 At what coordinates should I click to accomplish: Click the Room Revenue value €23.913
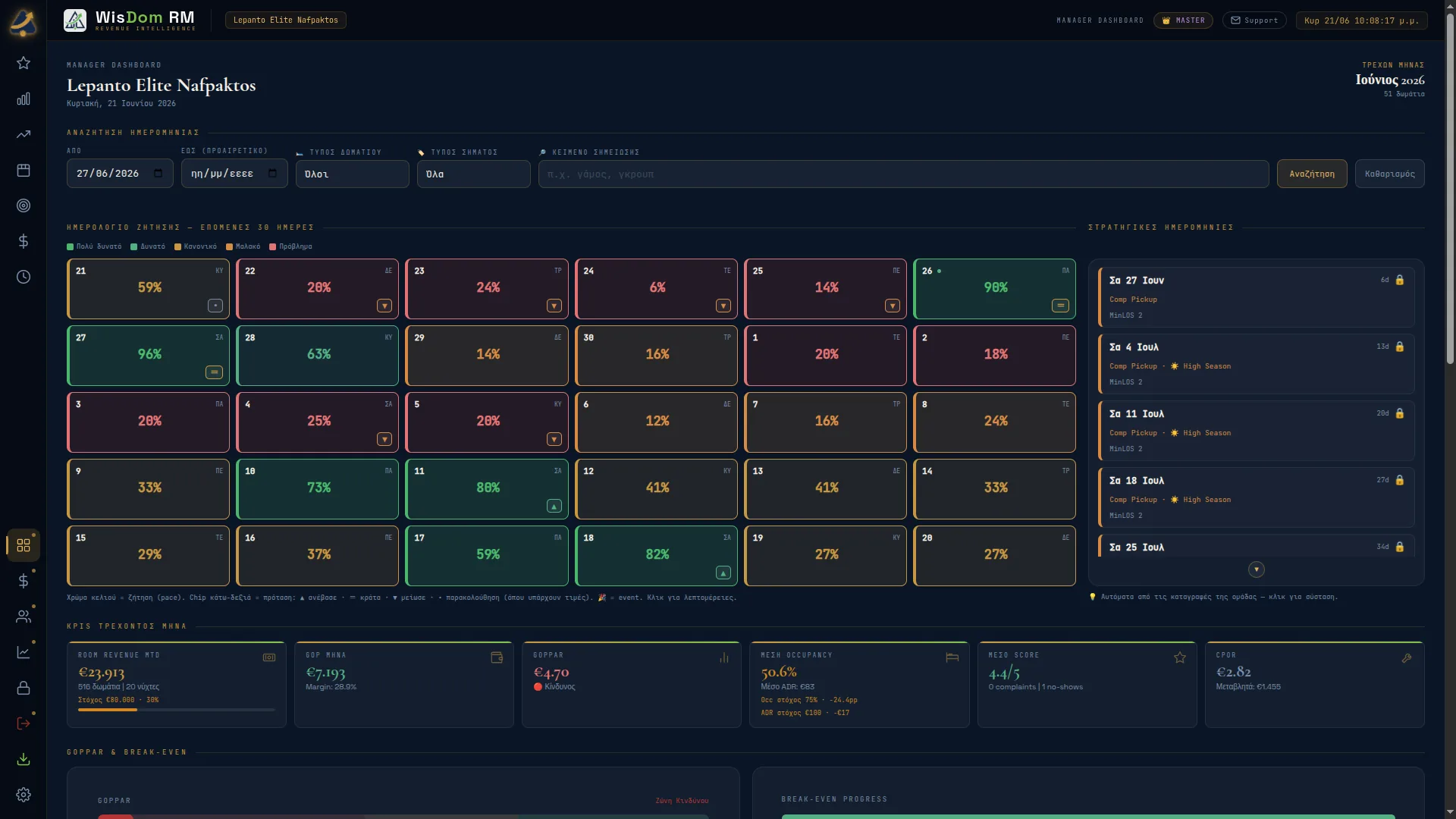tap(102, 672)
